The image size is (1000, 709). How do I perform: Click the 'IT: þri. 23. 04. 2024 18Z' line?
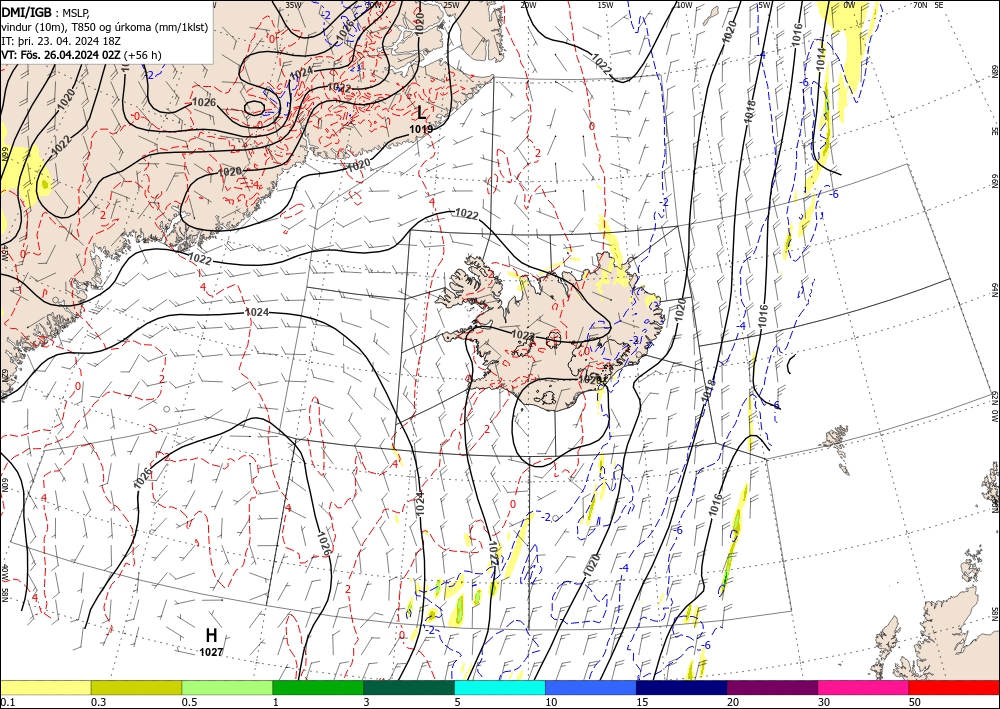tap(59, 41)
